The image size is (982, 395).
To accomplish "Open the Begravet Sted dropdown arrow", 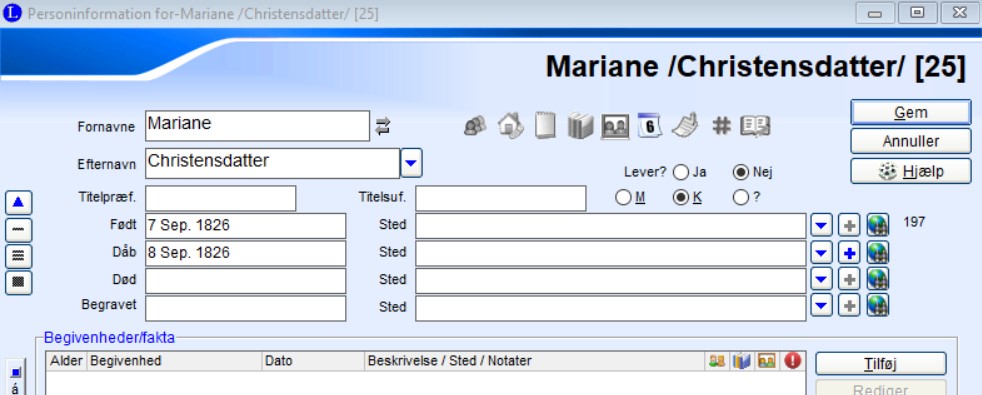I will (822, 306).
